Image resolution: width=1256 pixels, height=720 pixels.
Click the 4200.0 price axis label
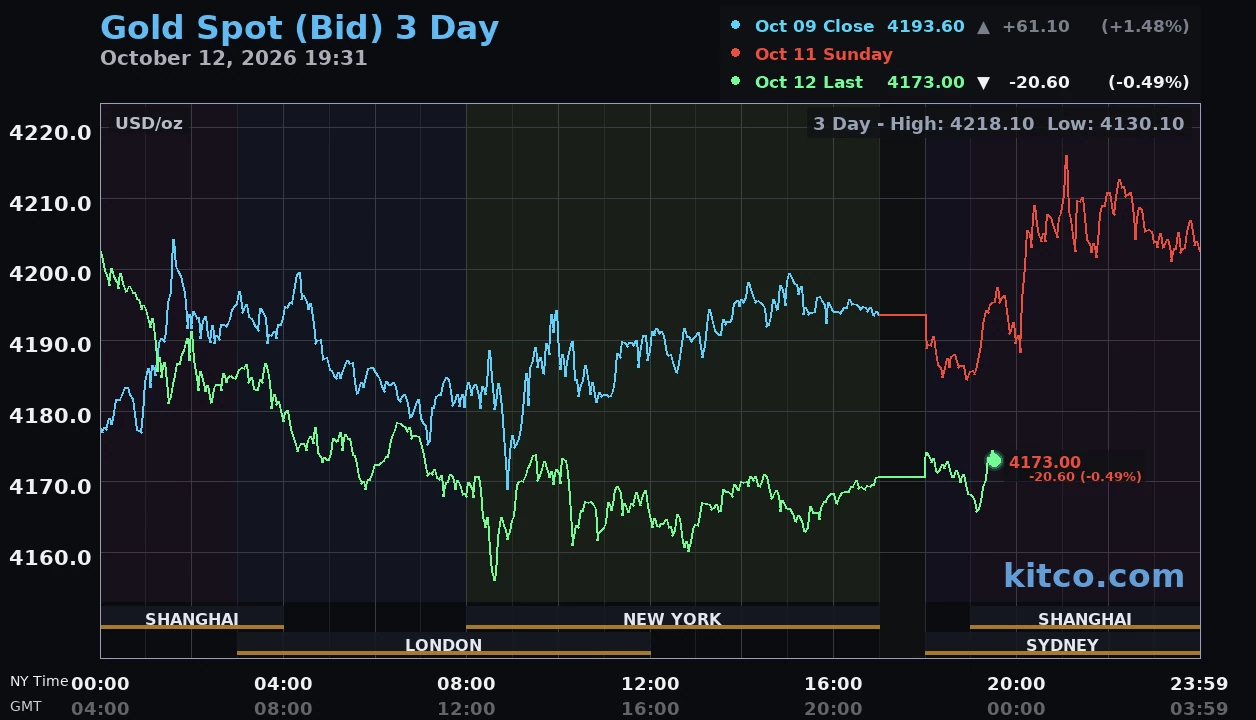pyautogui.click(x=50, y=273)
